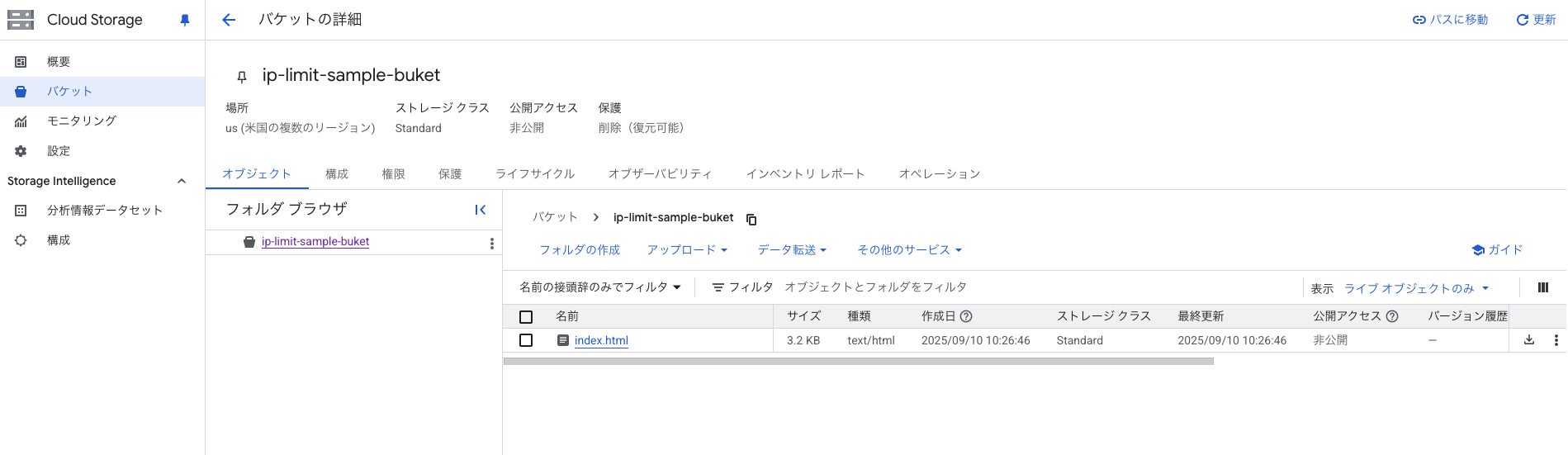Open the three-dot menu for the index.html row
Image resolution: width=1568 pixels, height=455 pixels.
(1556, 340)
